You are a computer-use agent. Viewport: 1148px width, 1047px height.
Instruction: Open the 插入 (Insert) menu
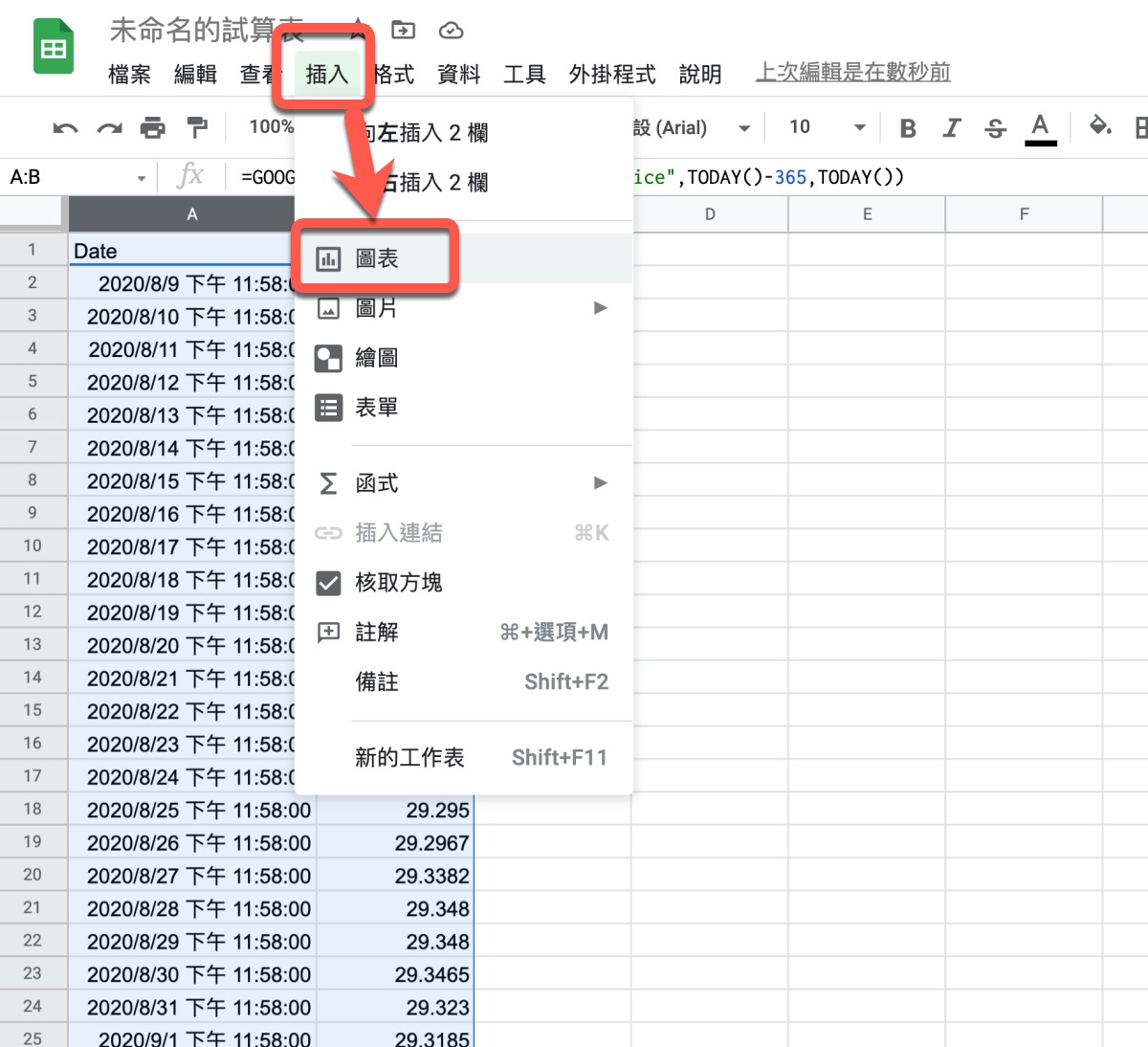pos(327,74)
